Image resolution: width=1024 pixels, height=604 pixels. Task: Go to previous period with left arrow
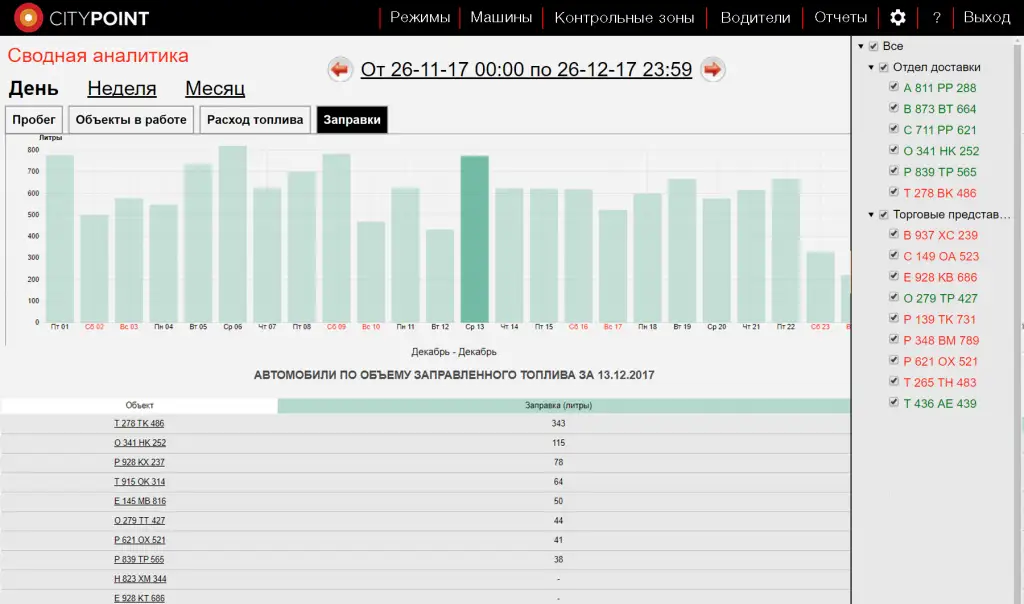click(340, 69)
